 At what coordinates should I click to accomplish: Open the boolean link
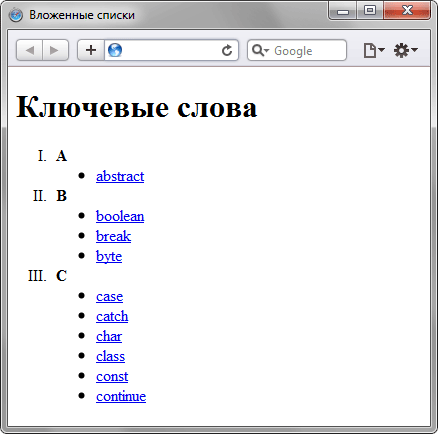120,216
